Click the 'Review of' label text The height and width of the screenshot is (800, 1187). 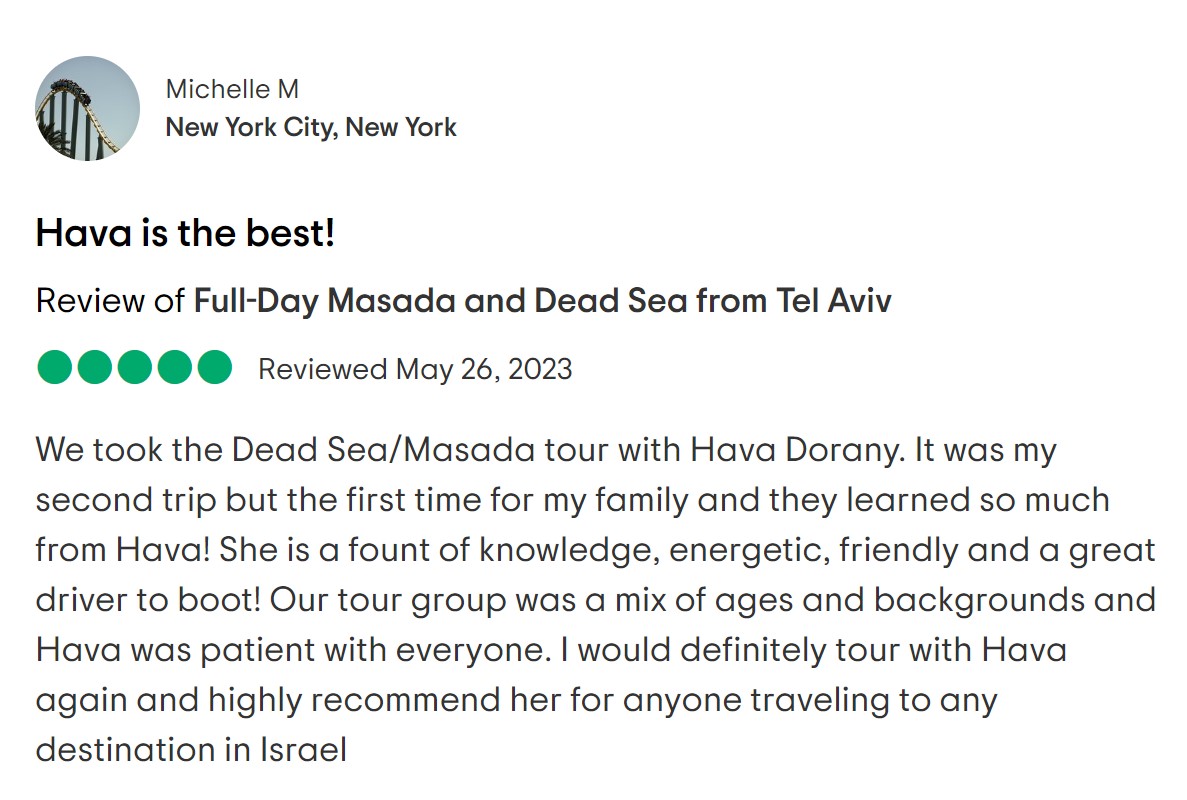coord(110,301)
